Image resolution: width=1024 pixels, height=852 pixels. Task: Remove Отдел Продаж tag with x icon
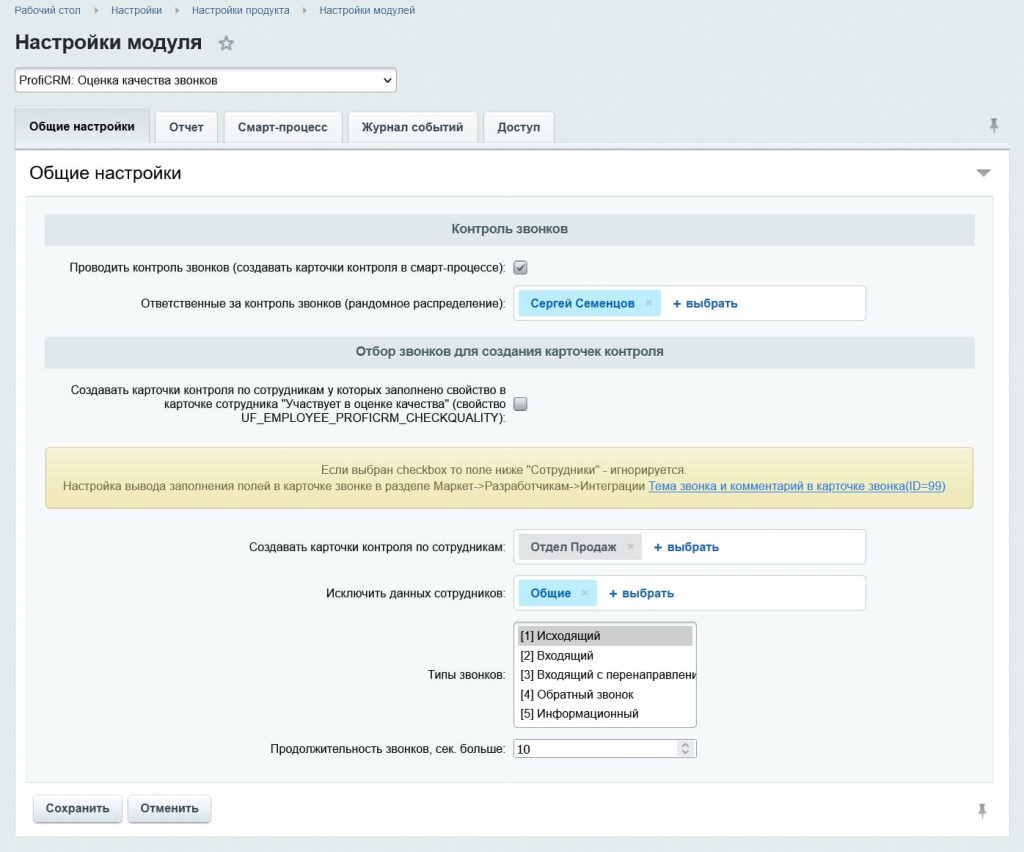(x=630, y=547)
